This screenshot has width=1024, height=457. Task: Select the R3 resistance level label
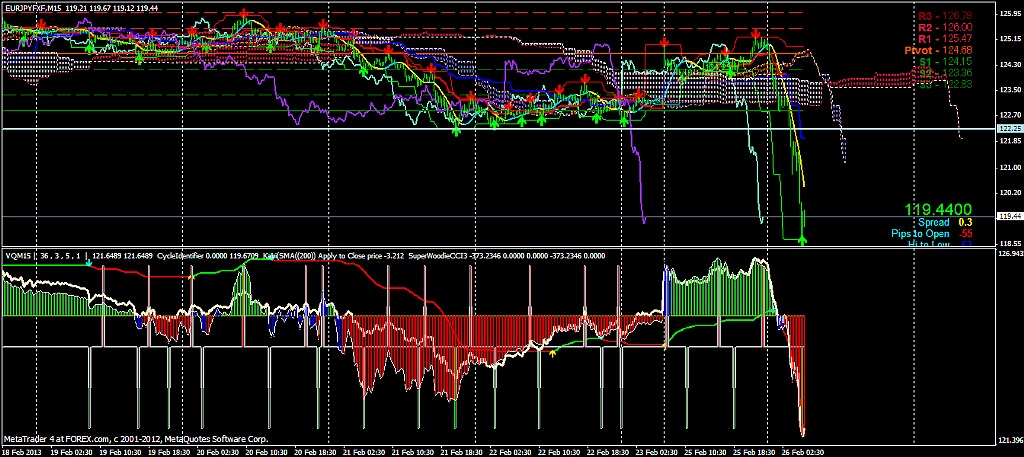point(942,15)
